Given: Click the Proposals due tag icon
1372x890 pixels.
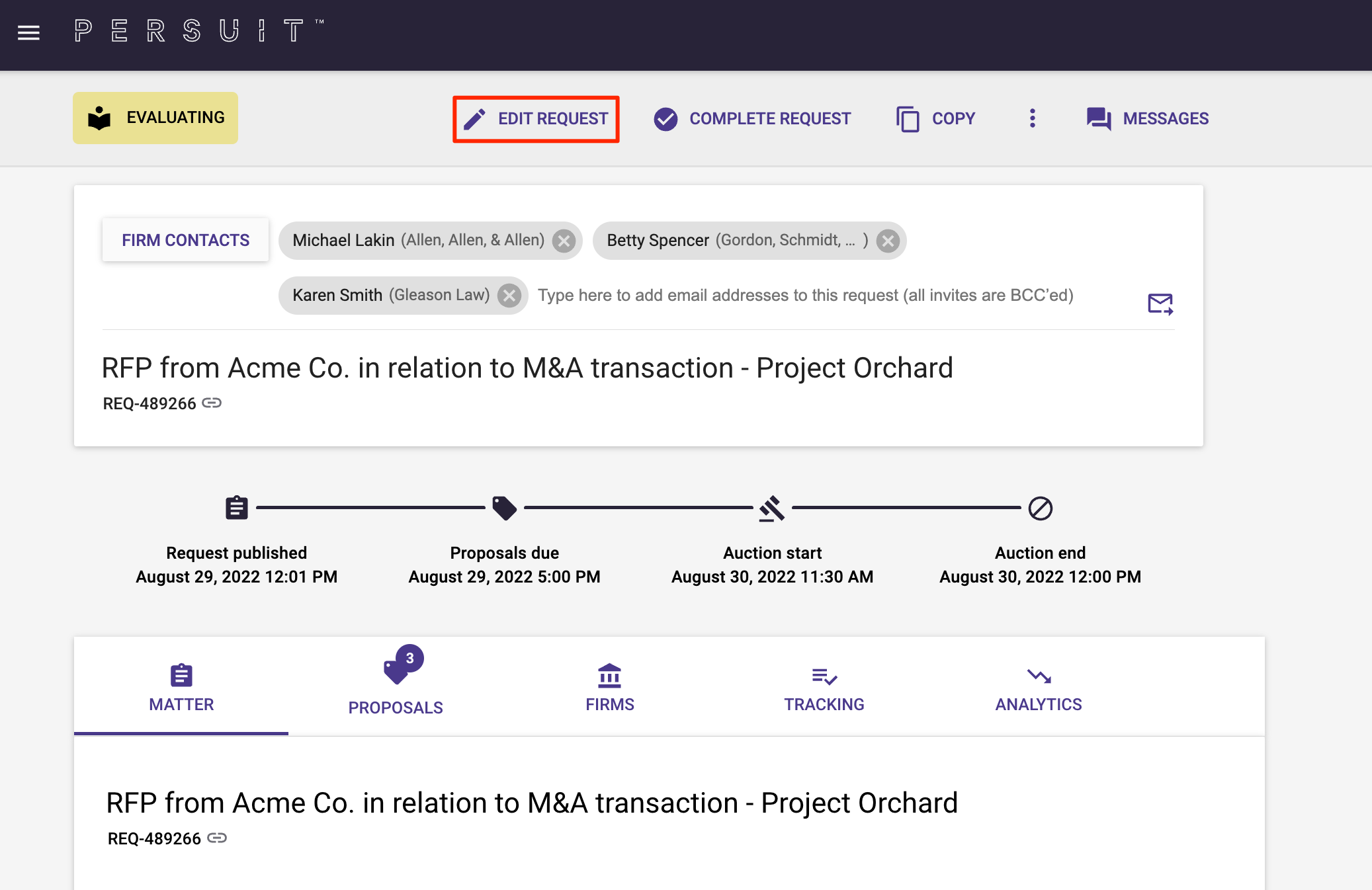Looking at the screenshot, I should [x=504, y=508].
